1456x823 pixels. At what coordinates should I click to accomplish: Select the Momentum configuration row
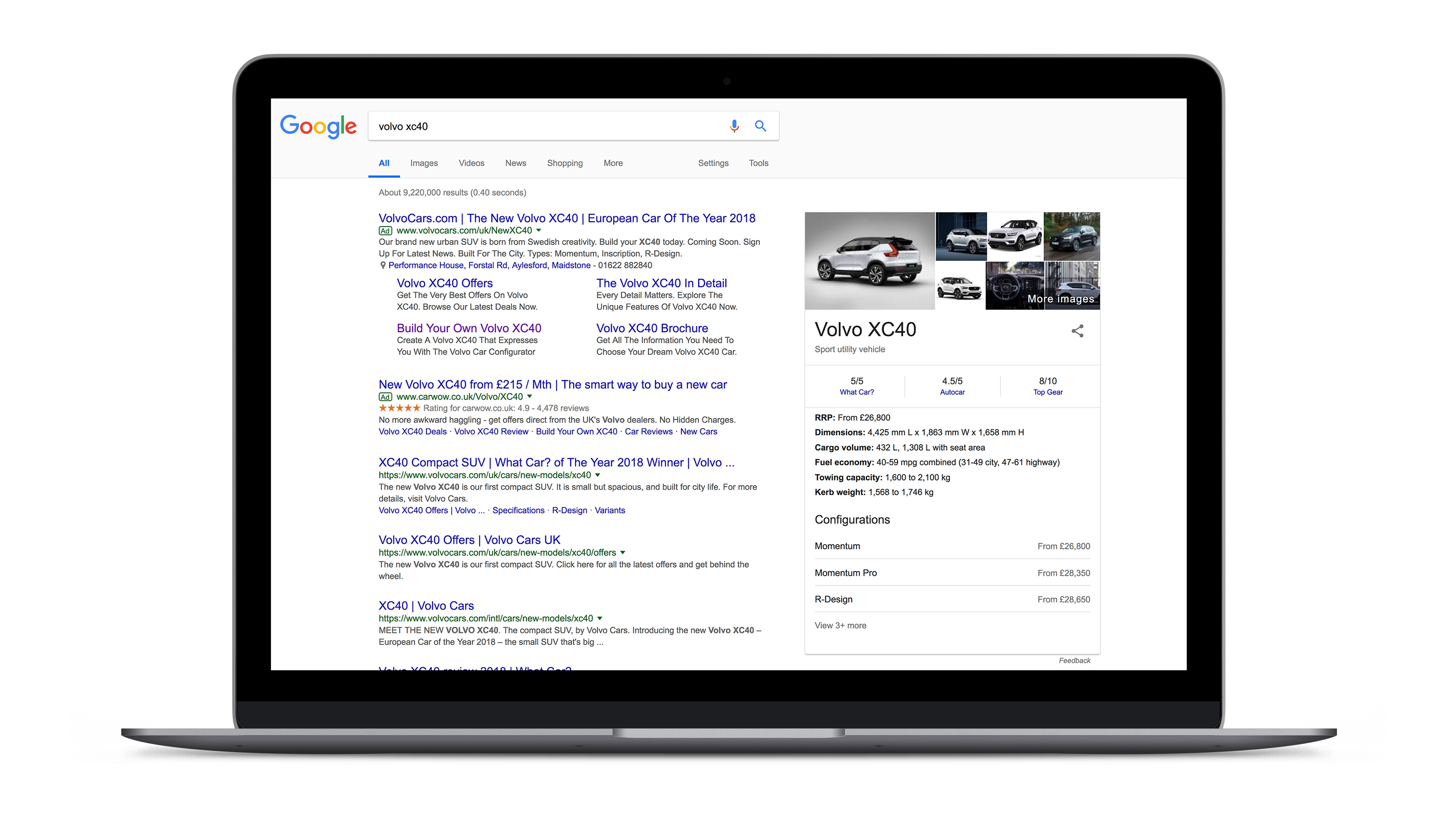[x=952, y=546]
